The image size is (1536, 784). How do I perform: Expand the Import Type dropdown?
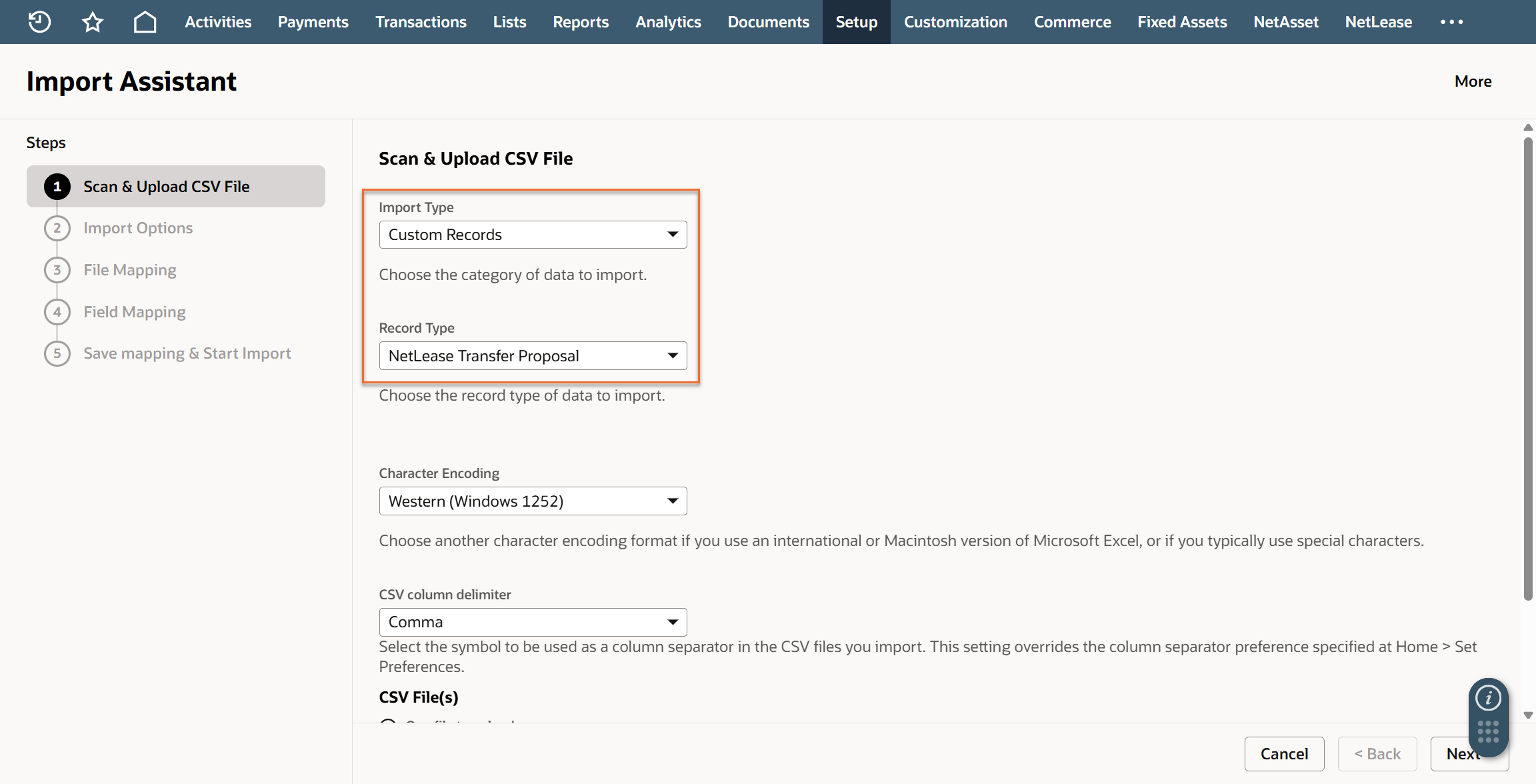point(533,235)
